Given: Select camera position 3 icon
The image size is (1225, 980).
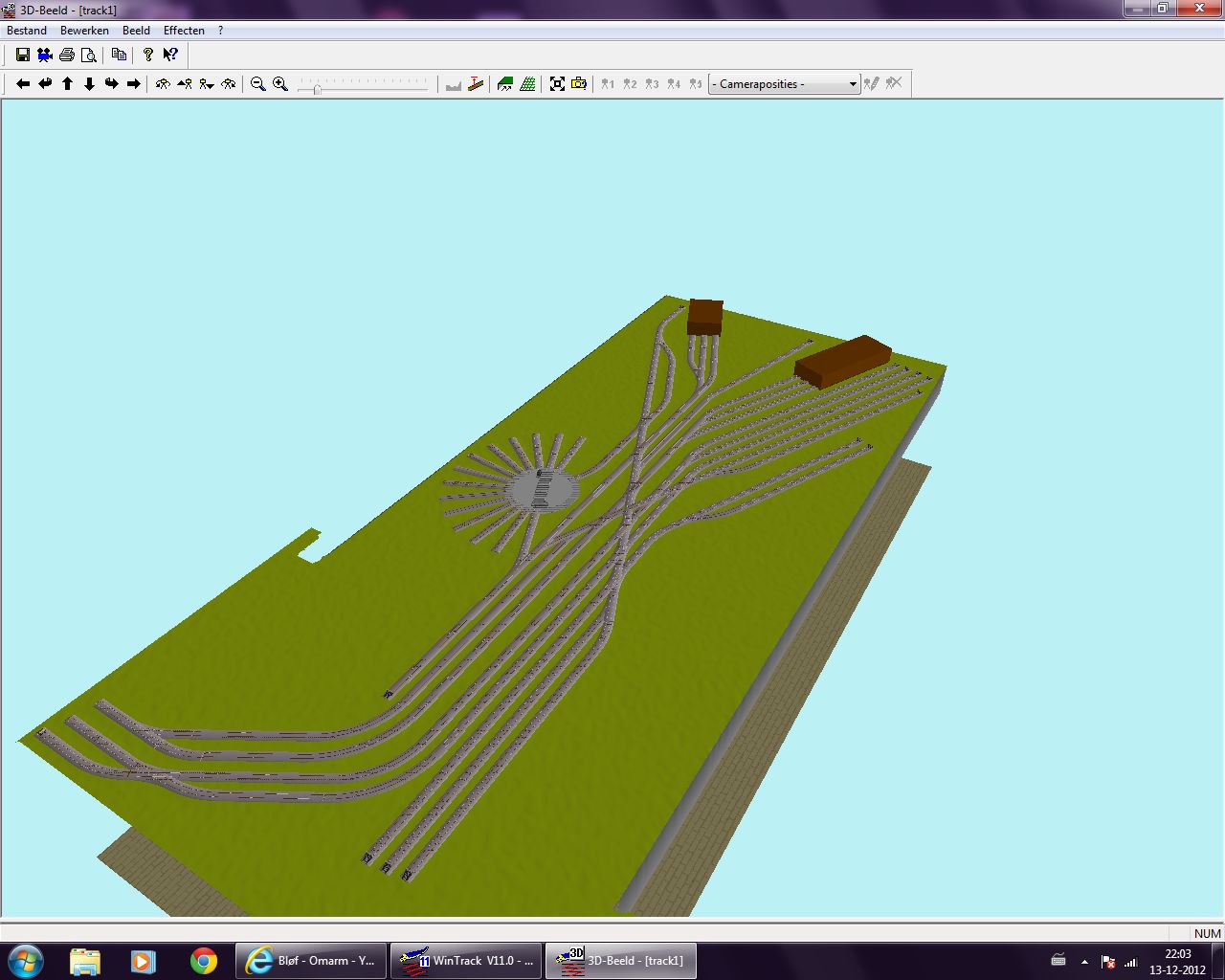Looking at the screenshot, I should [x=652, y=84].
